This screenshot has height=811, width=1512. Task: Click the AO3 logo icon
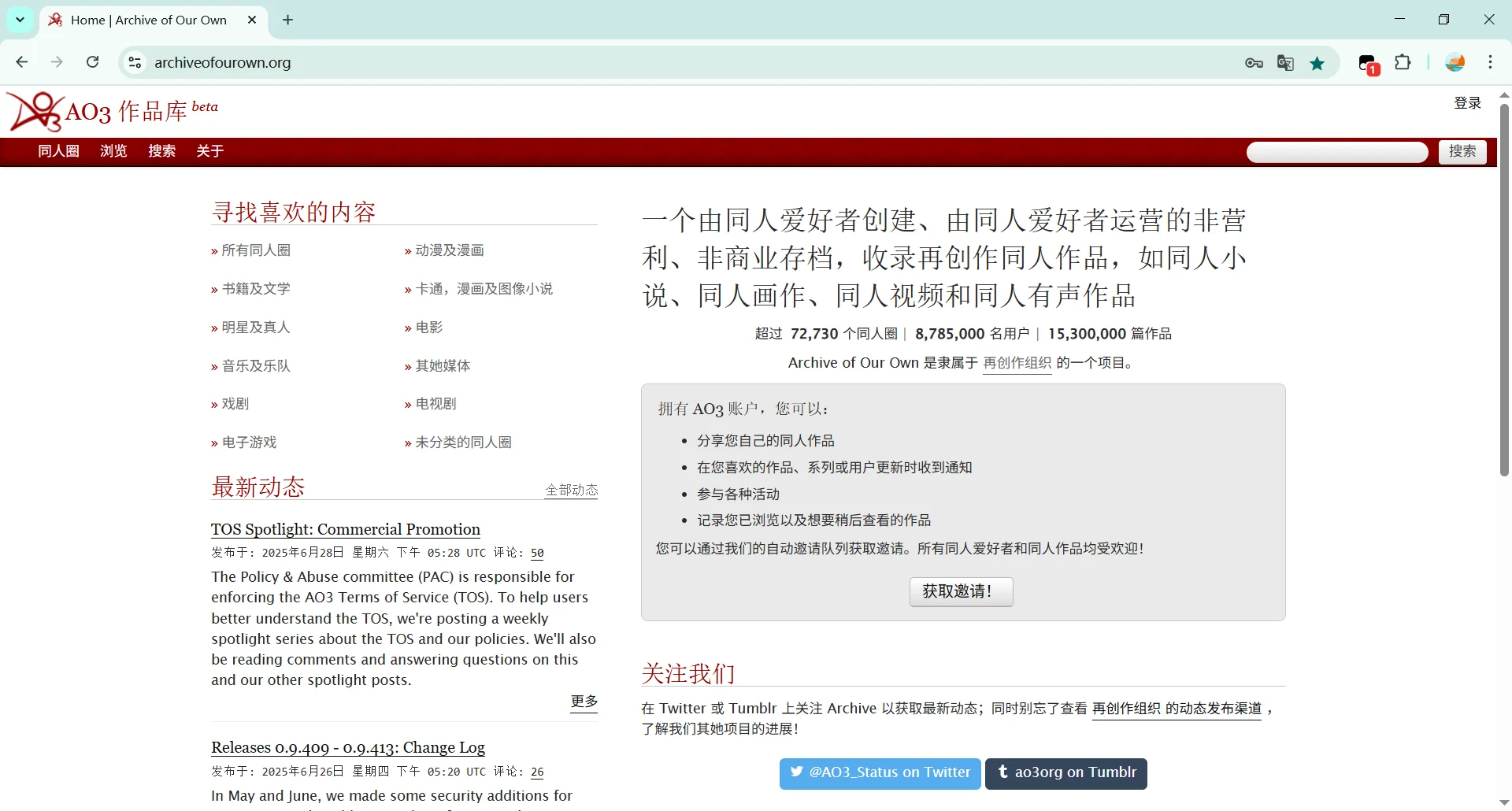(x=35, y=111)
